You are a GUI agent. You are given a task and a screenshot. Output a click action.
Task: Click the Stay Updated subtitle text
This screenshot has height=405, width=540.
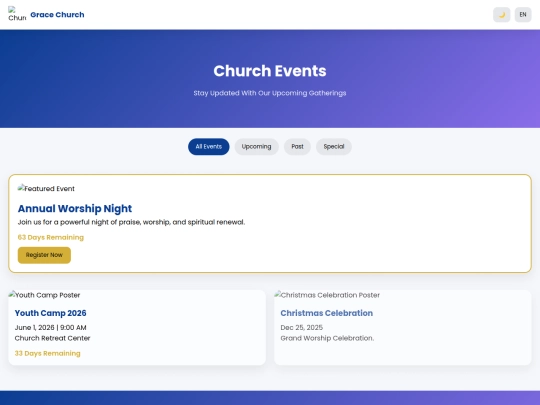pyautogui.click(x=270, y=93)
